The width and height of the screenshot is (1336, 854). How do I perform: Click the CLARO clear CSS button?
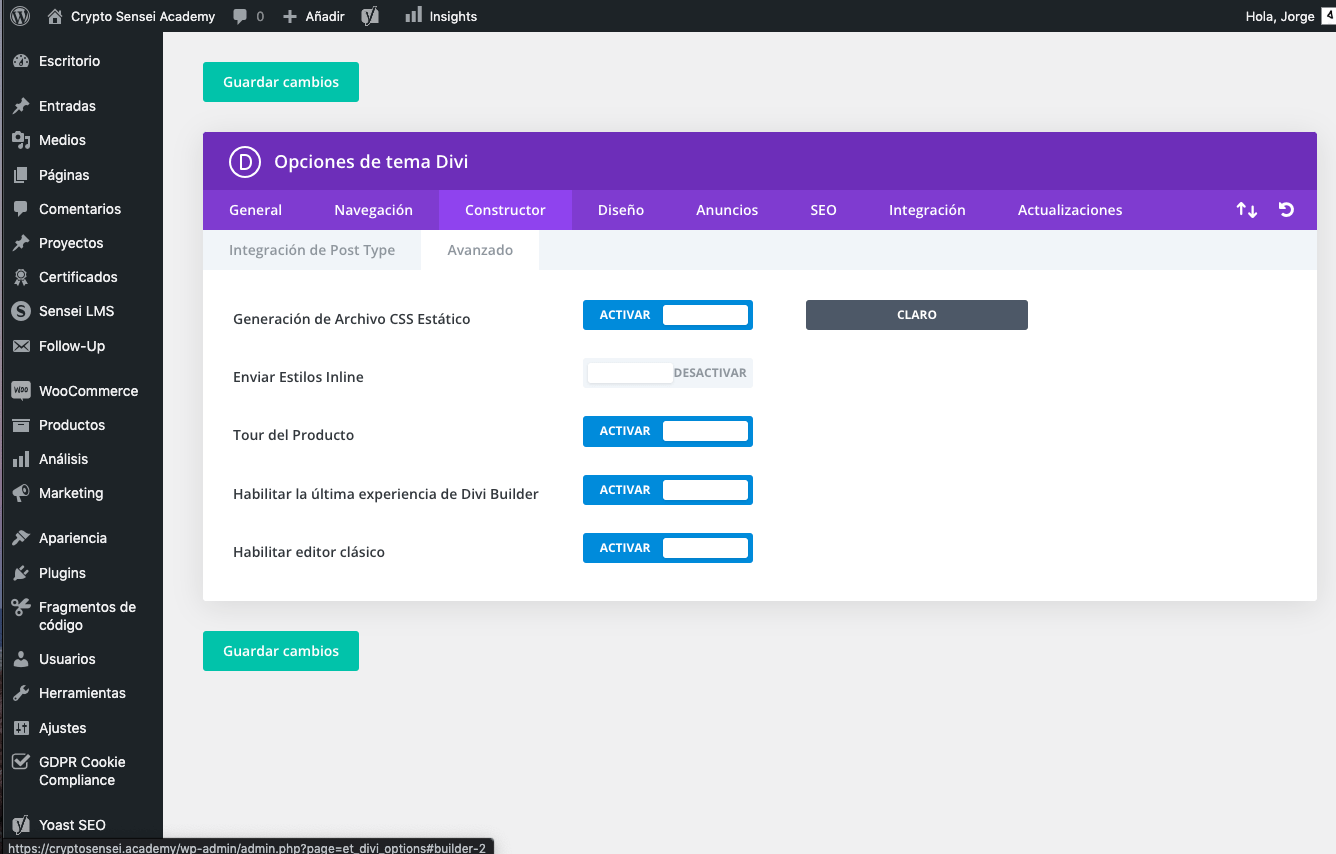click(x=917, y=315)
